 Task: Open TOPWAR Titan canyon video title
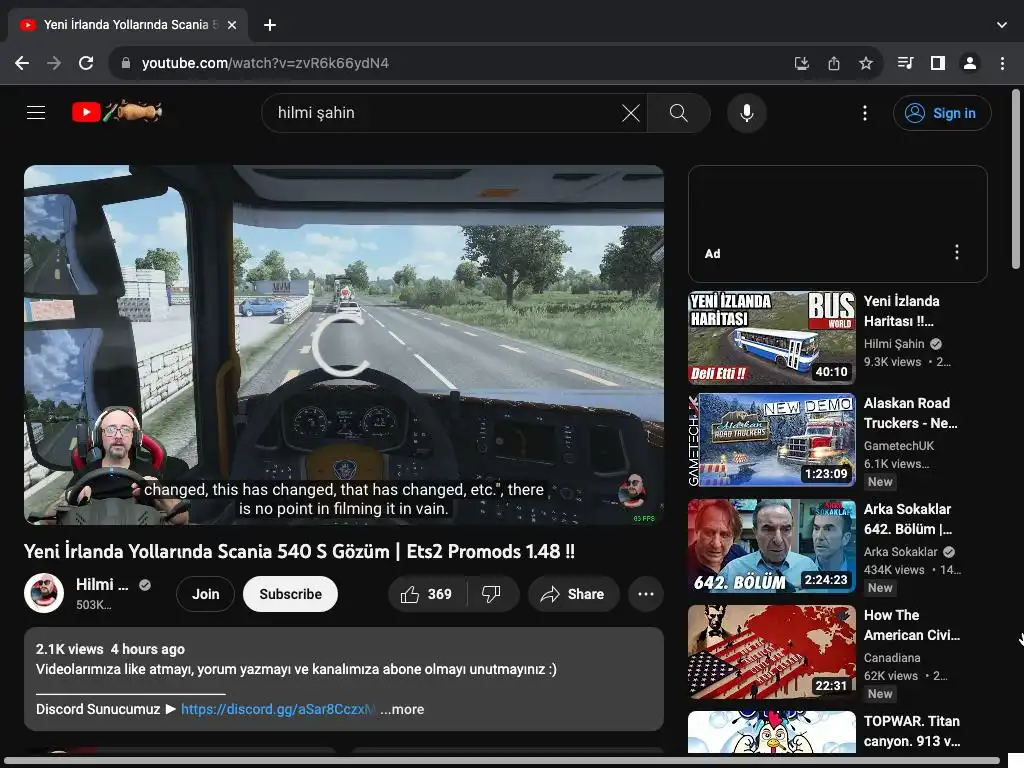point(912,731)
